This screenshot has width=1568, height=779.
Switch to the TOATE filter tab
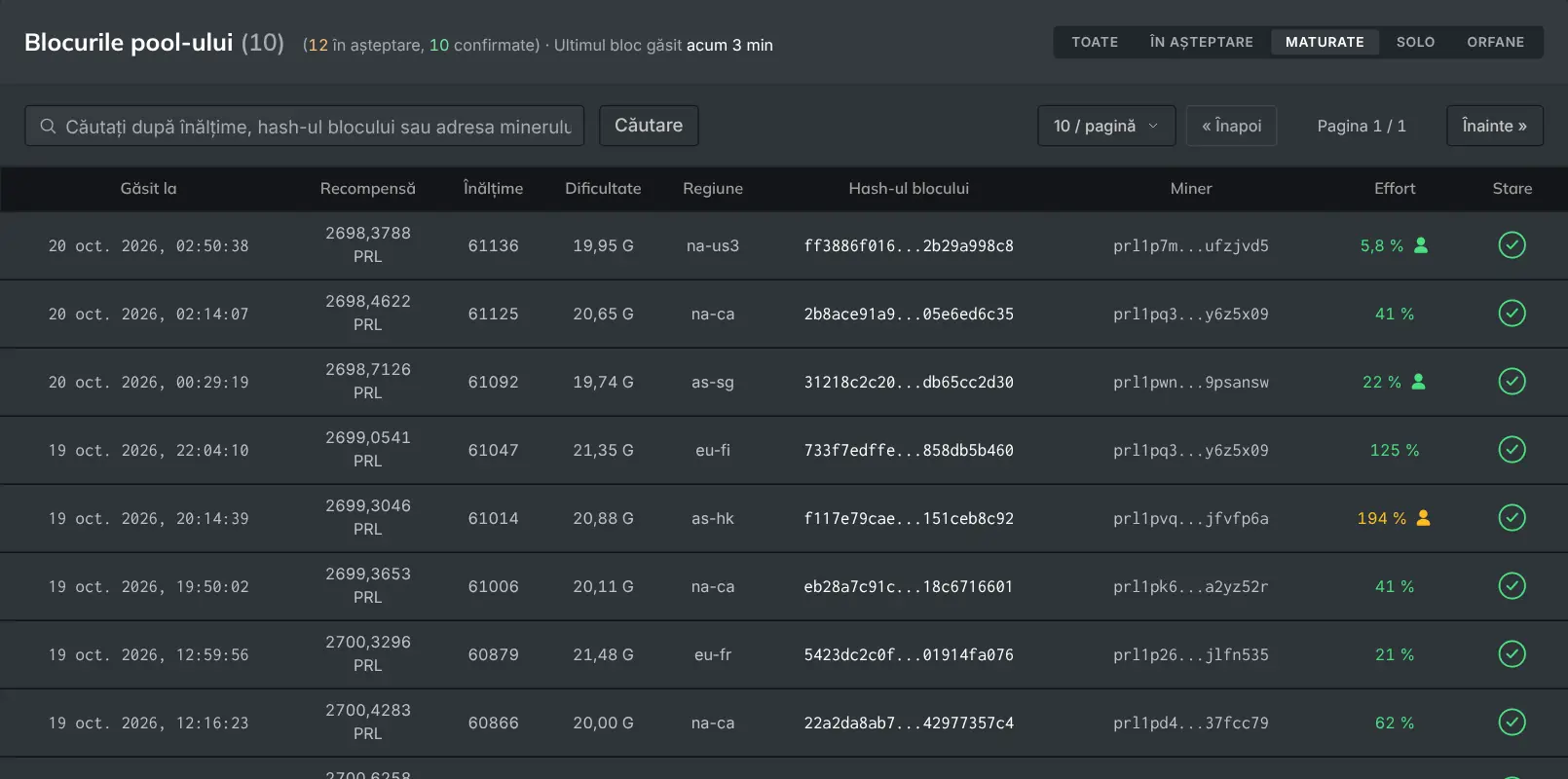[x=1095, y=42]
